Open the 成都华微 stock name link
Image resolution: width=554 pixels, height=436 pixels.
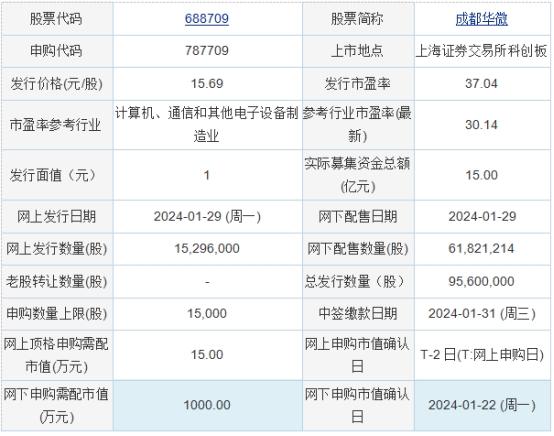pos(482,19)
